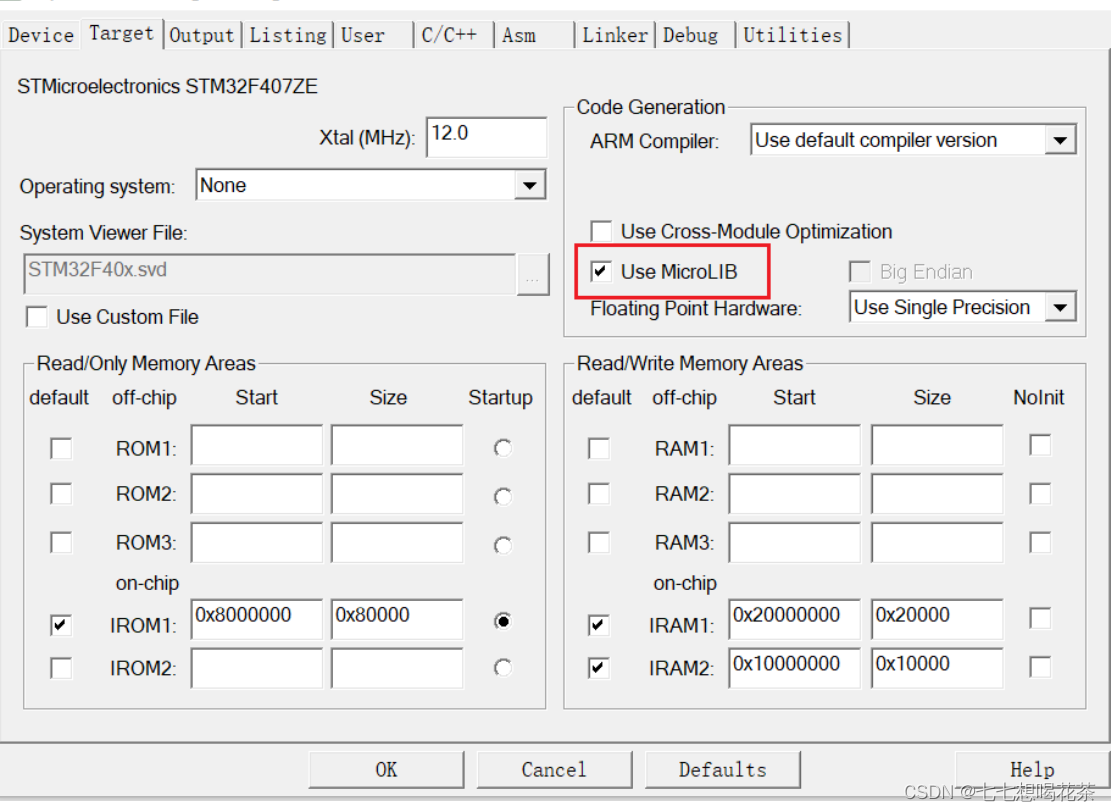
Task: Click the RAM3 Start field
Action: [794, 543]
